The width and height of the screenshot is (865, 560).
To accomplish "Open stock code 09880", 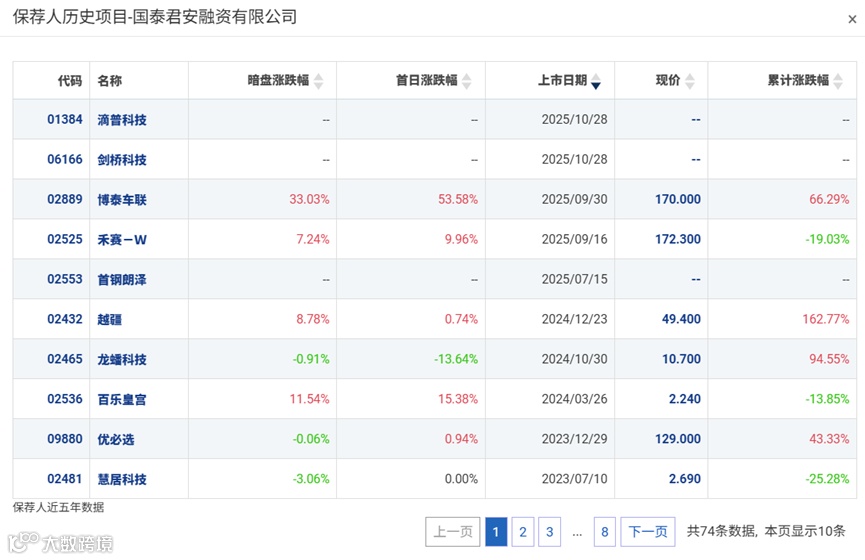I will 65,439.
